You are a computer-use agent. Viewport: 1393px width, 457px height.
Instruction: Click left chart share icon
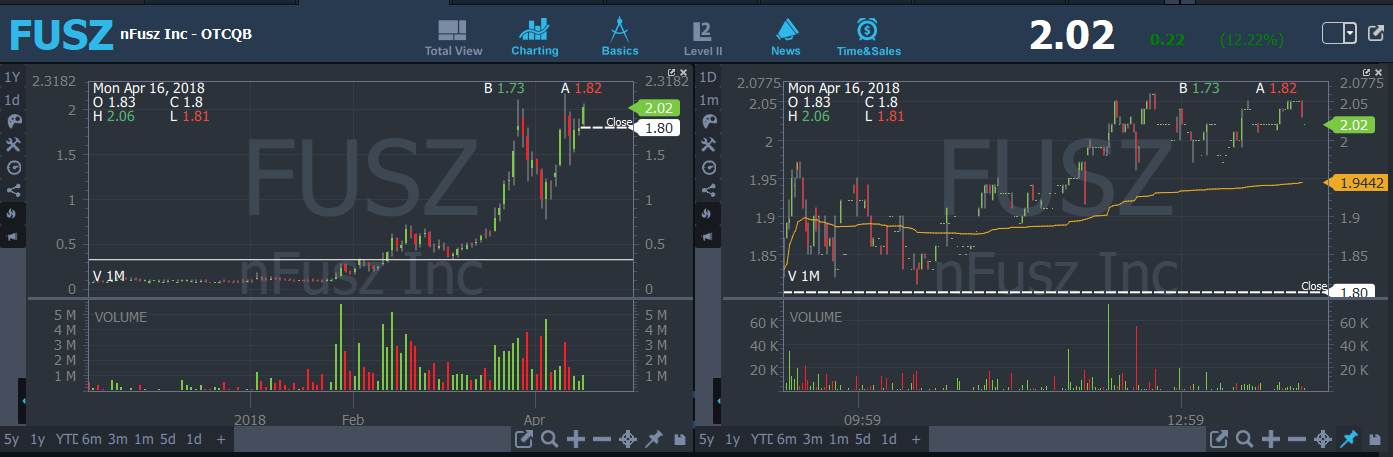click(x=12, y=190)
